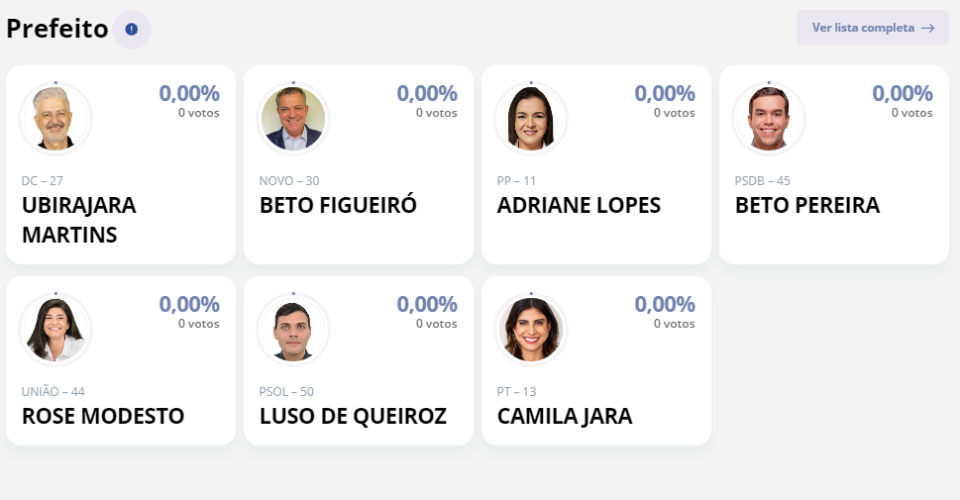Open Rose Modesto candidate photo

pyautogui.click(x=55, y=329)
